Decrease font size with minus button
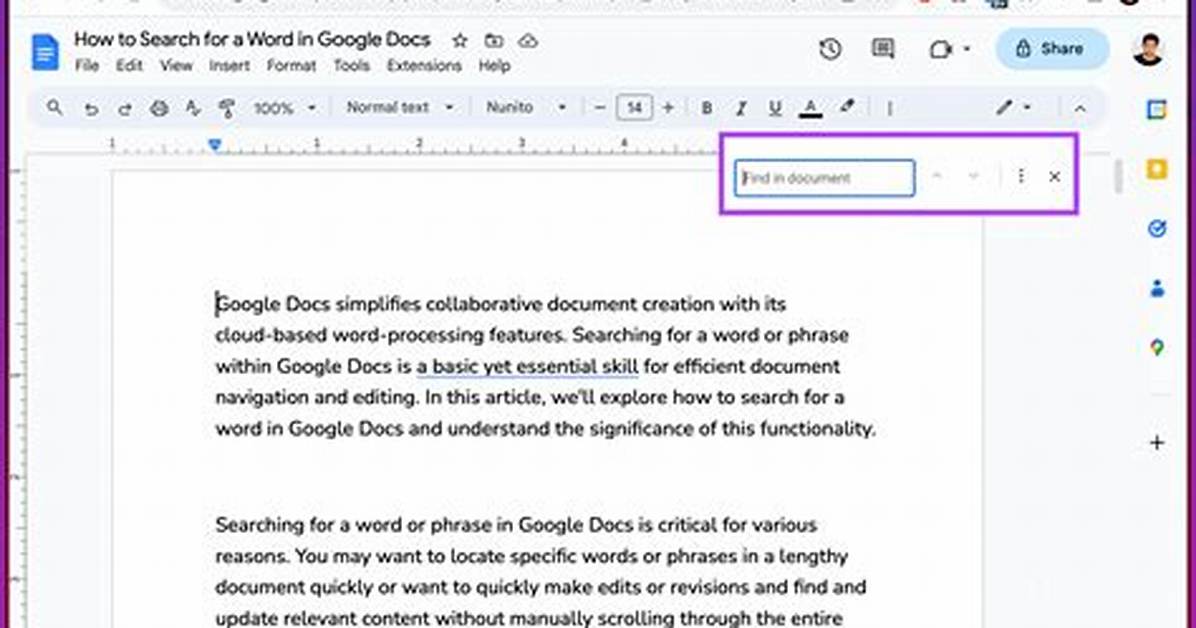 [600, 108]
